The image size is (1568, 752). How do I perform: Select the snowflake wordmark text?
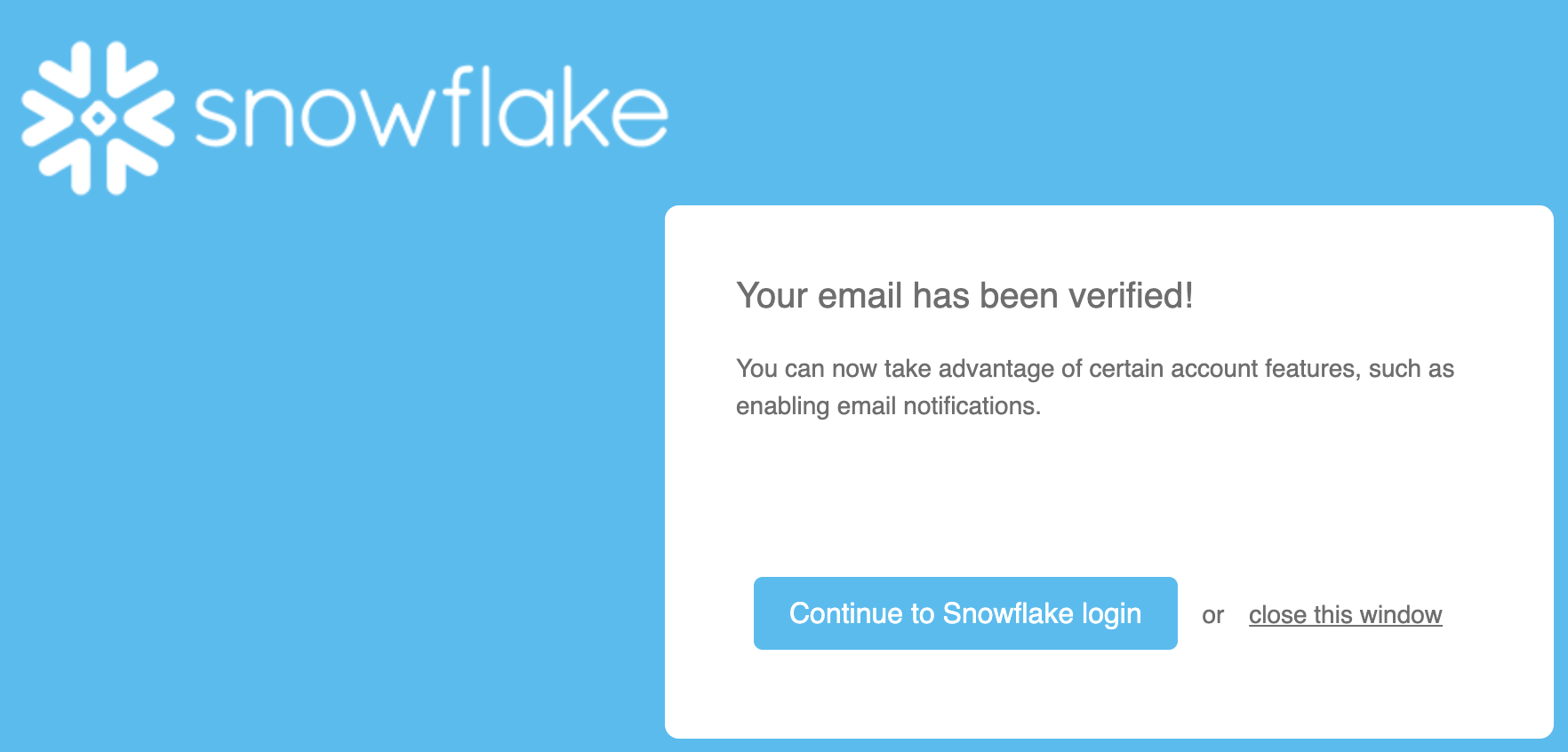click(x=431, y=111)
